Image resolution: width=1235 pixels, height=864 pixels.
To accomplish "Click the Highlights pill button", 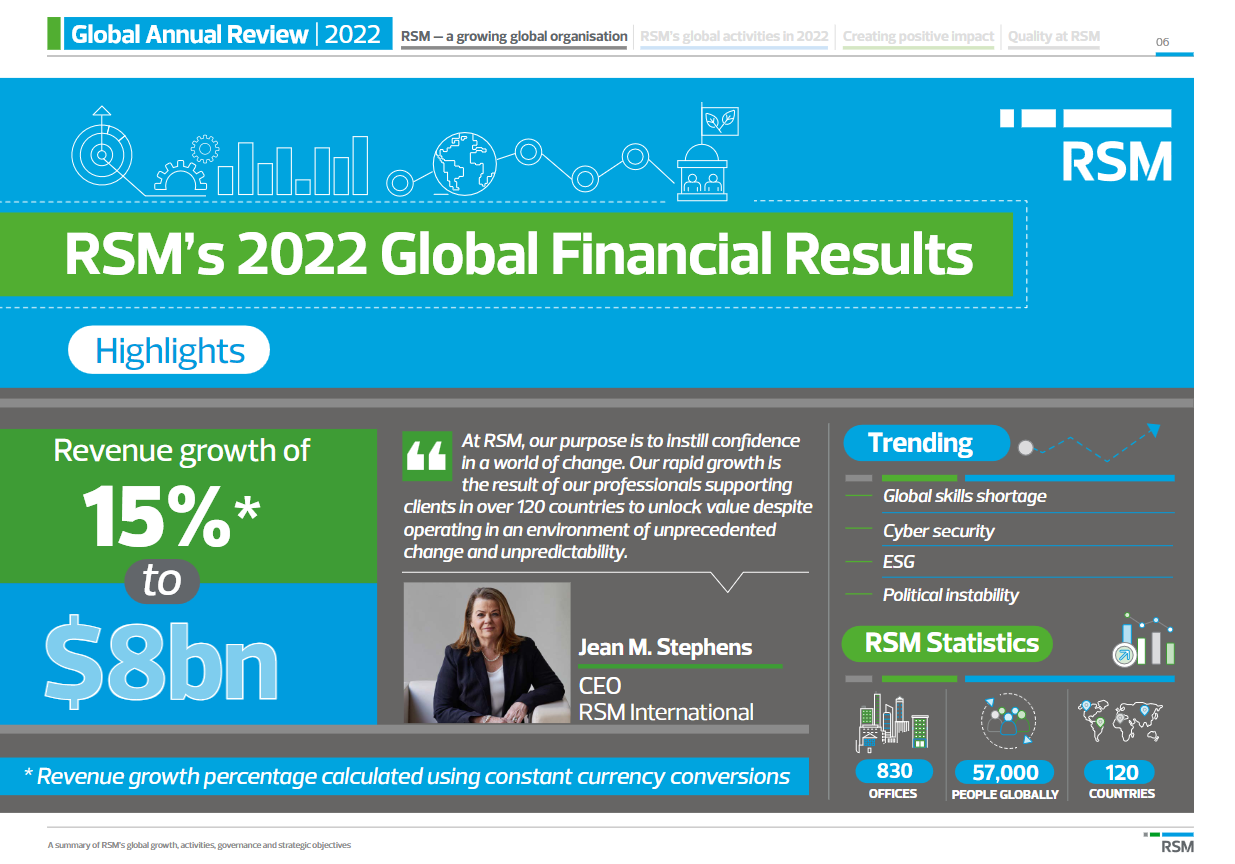I will click(169, 351).
